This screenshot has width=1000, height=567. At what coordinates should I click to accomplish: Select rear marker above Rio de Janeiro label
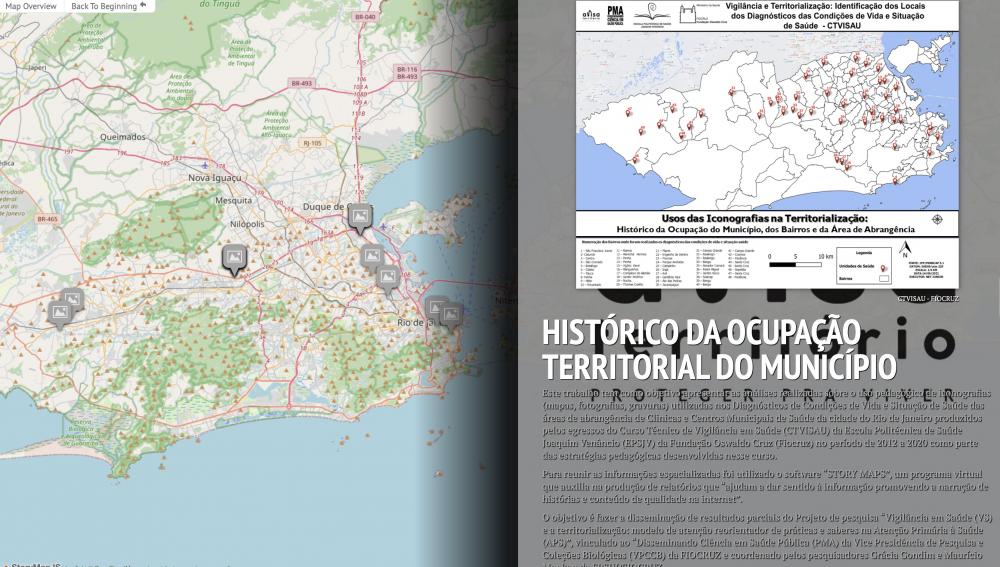click(436, 308)
